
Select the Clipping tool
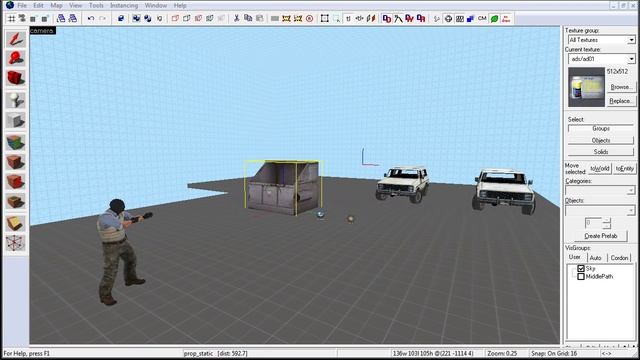click(x=16, y=223)
